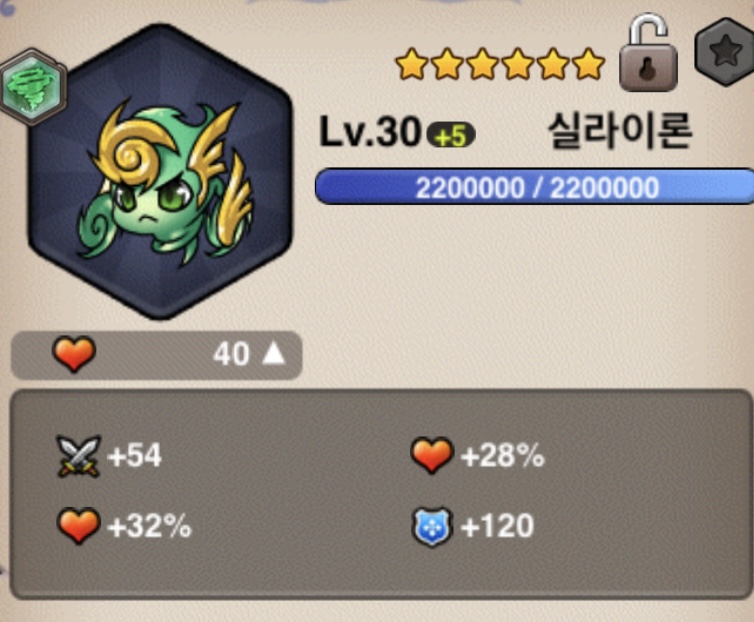Click the monster name 실라이론
Screen dimensions: 754x622
[x=620, y=130]
